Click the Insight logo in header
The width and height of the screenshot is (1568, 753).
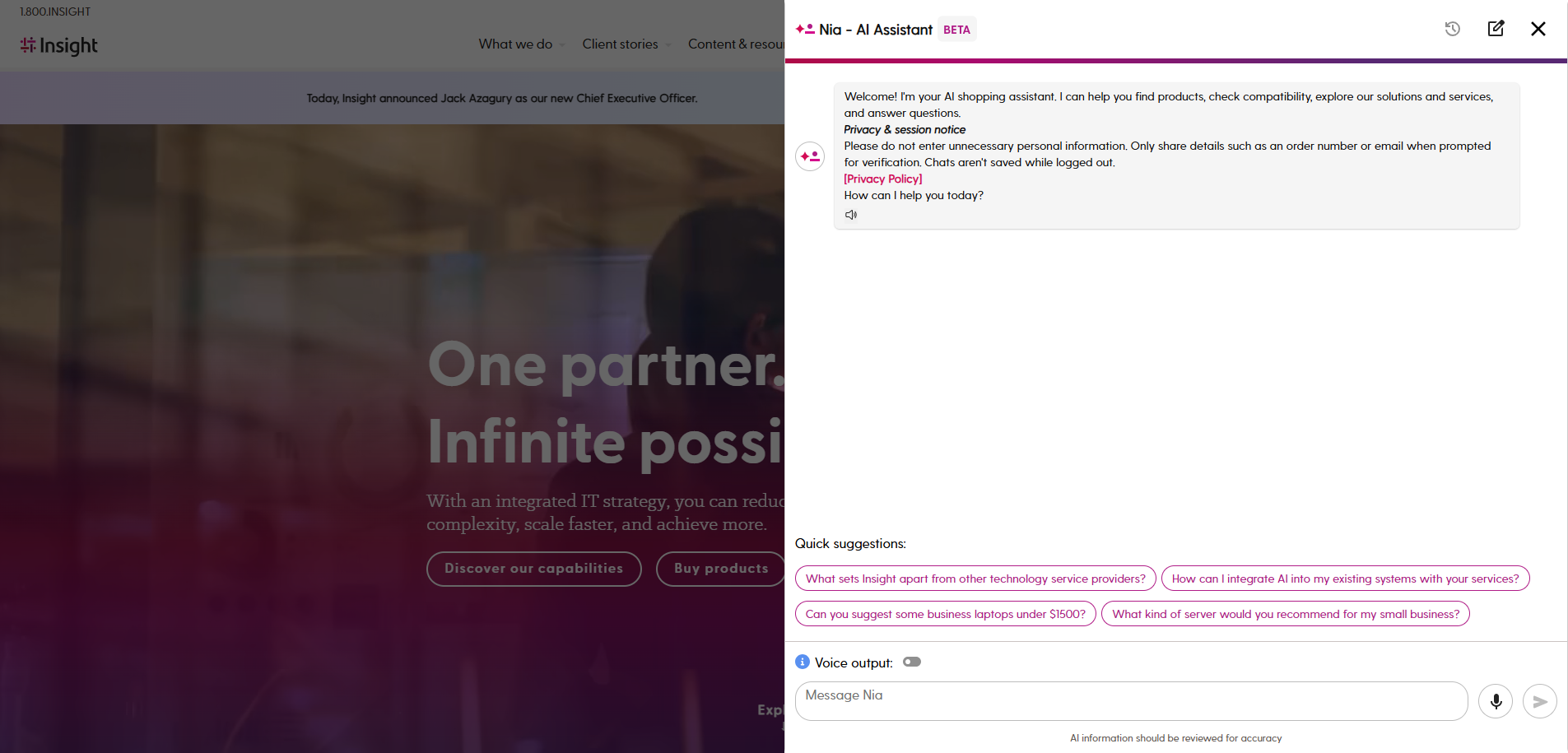pos(59,45)
